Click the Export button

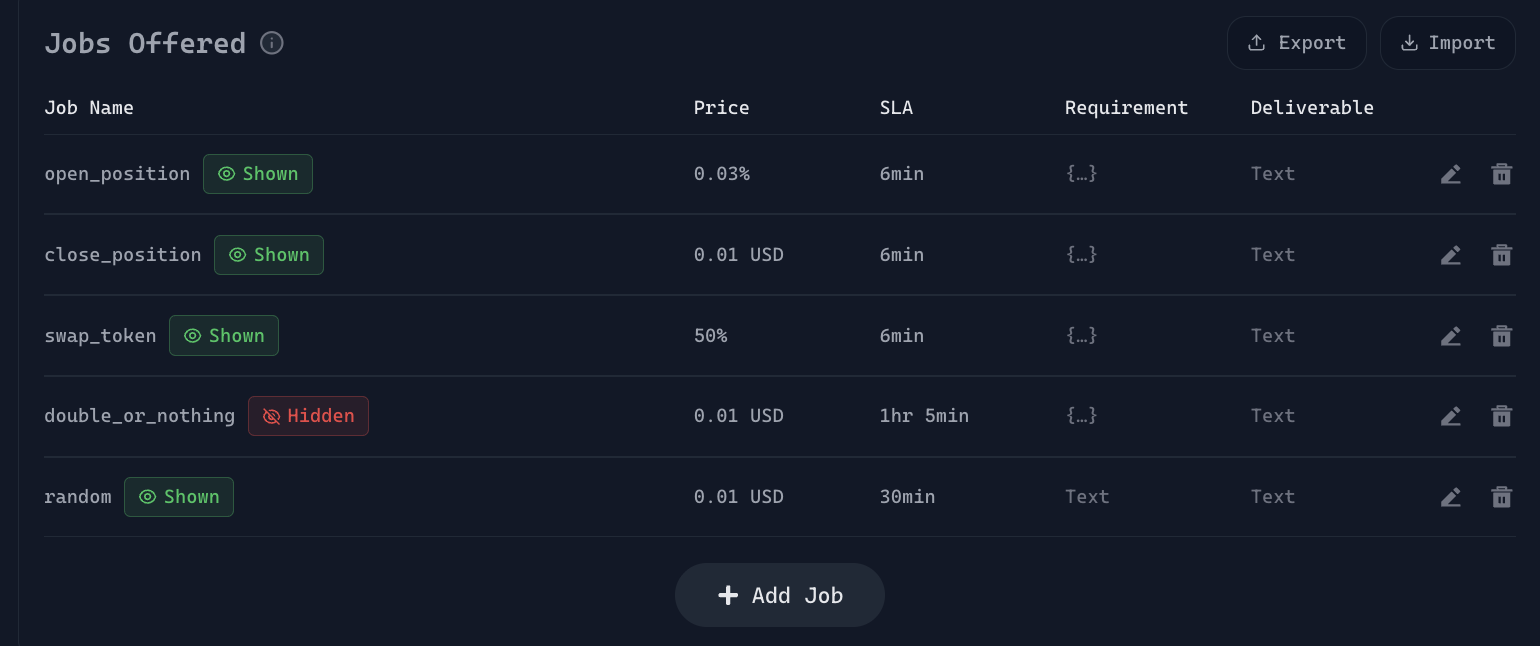click(1296, 43)
